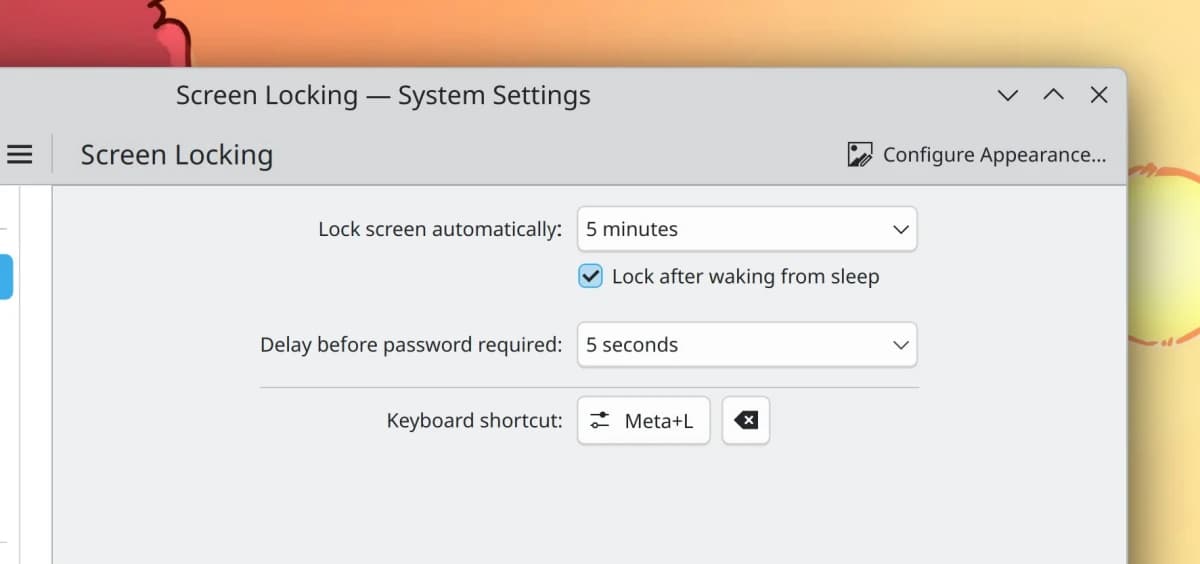
Task: Click the sliders icon inside Meta+L button
Action: pos(599,421)
